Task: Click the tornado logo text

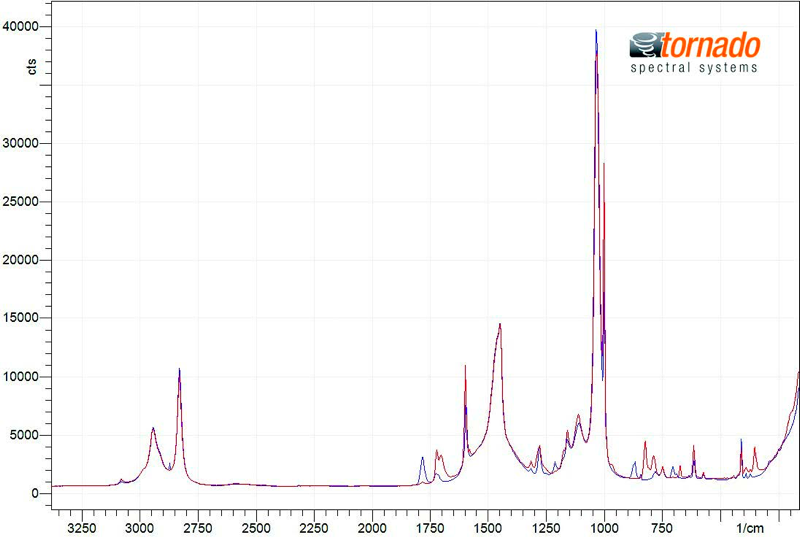Action: (x=711, y=45)
